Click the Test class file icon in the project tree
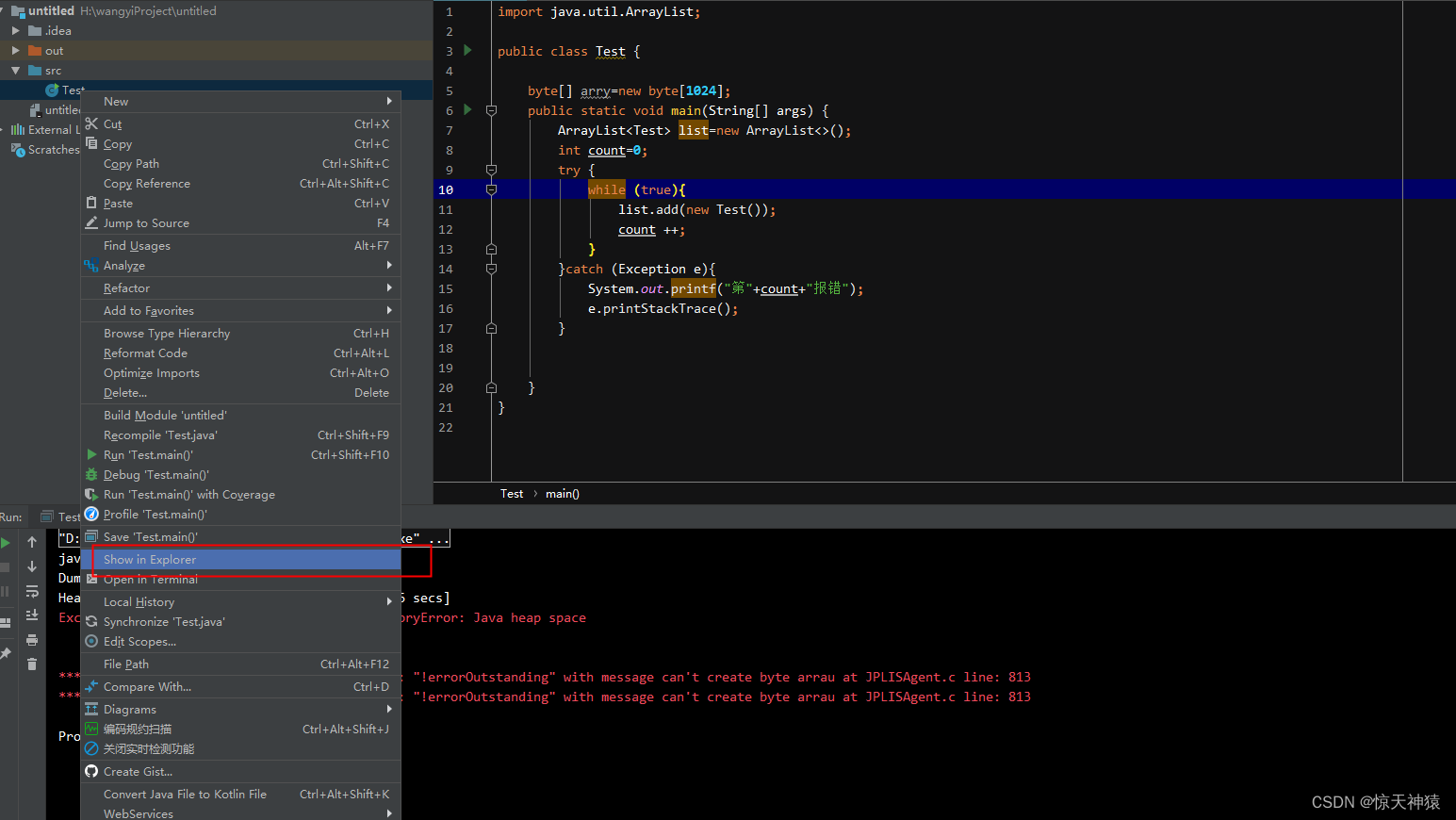Image resolution: width=1456 pixels, height=820 pixels. tap(52, 90)
